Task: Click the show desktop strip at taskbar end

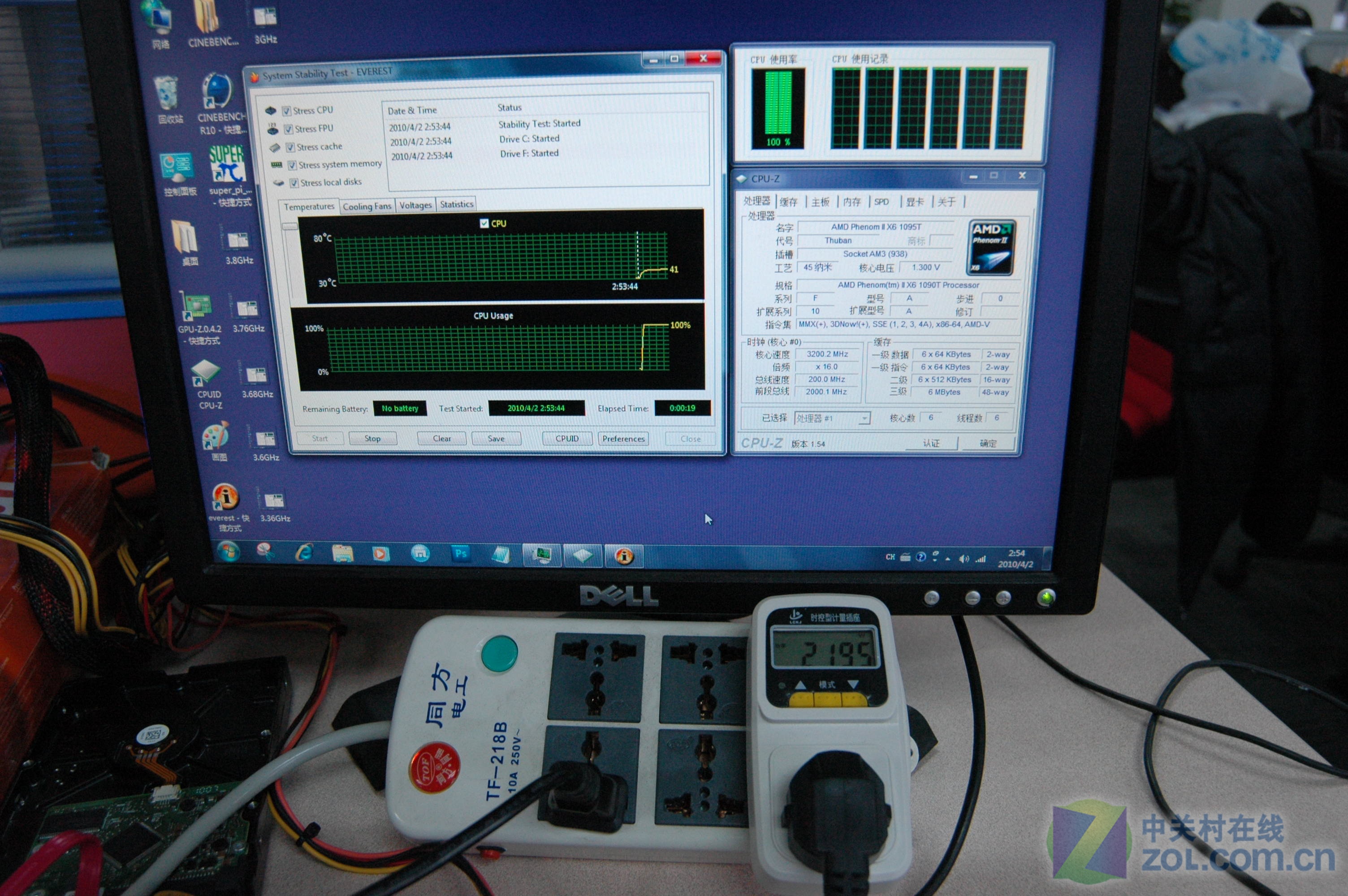Action: [1046, 558]
